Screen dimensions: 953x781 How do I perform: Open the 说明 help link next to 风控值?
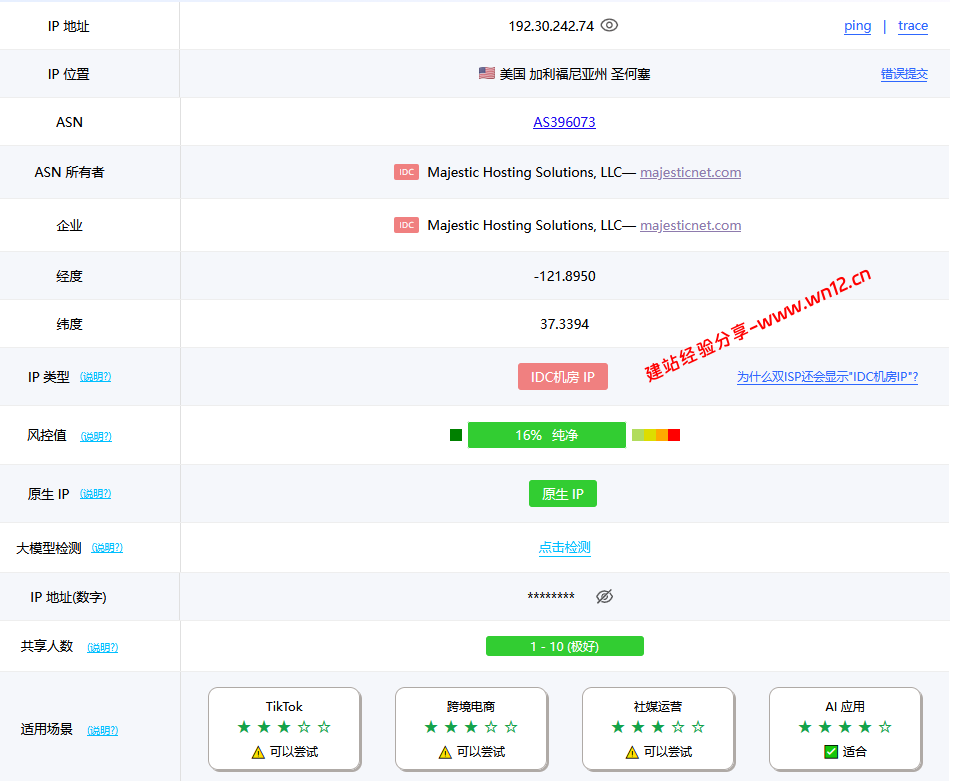point(96,436)
